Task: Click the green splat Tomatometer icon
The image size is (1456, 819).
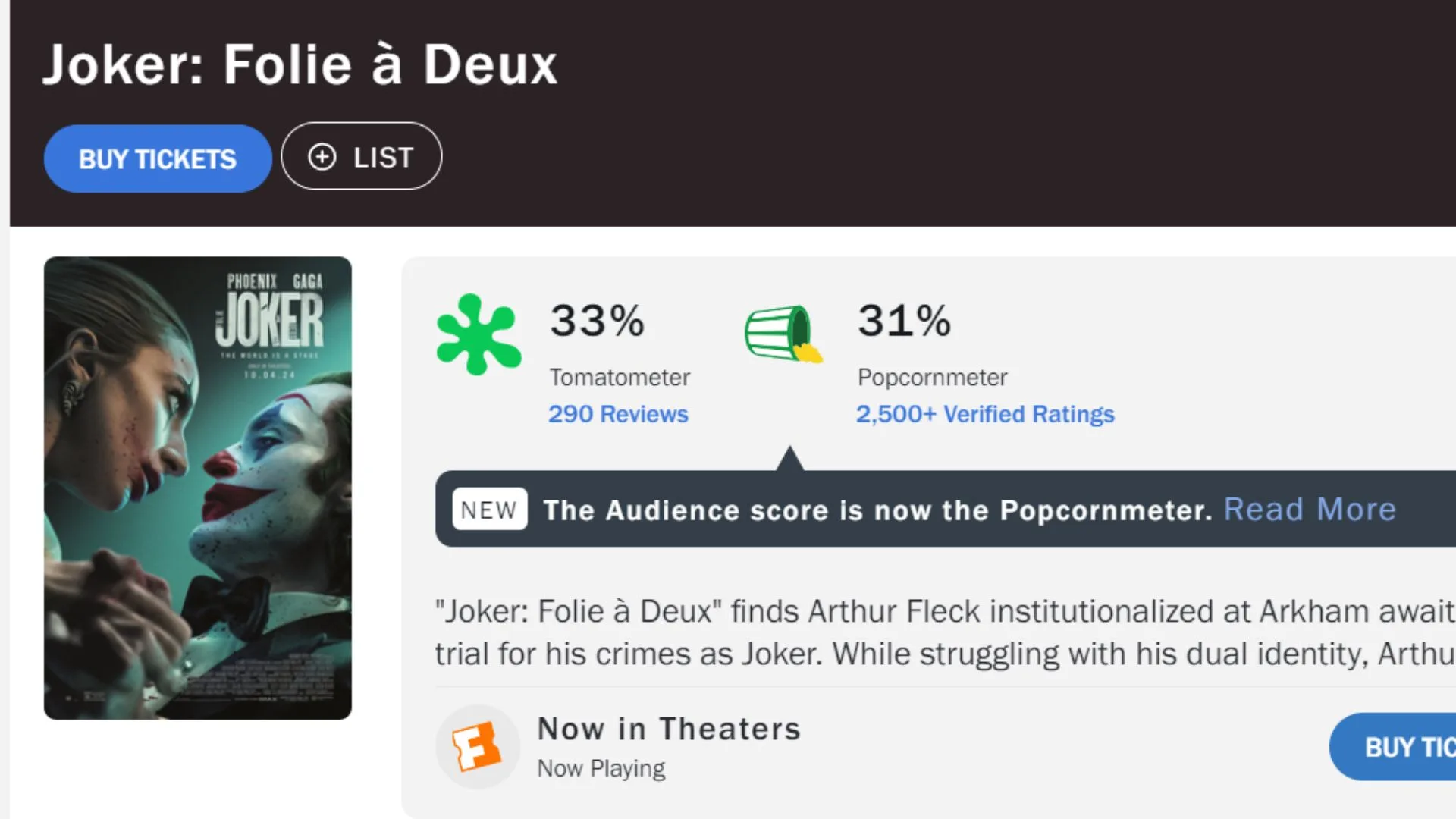Action: [x=479, y=334]
